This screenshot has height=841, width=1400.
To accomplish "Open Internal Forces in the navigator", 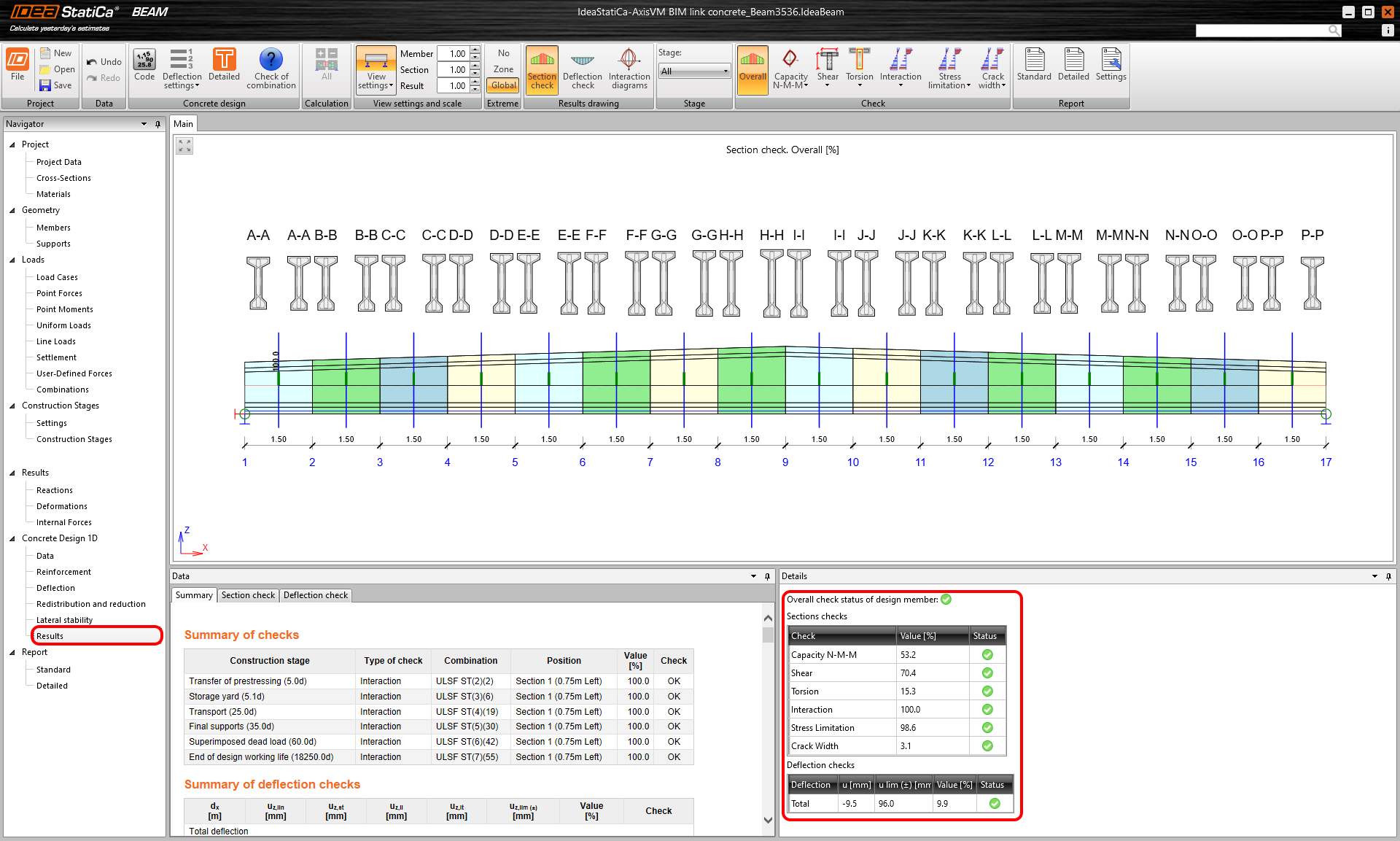I will pyautogui.click(x=64, y=522).
